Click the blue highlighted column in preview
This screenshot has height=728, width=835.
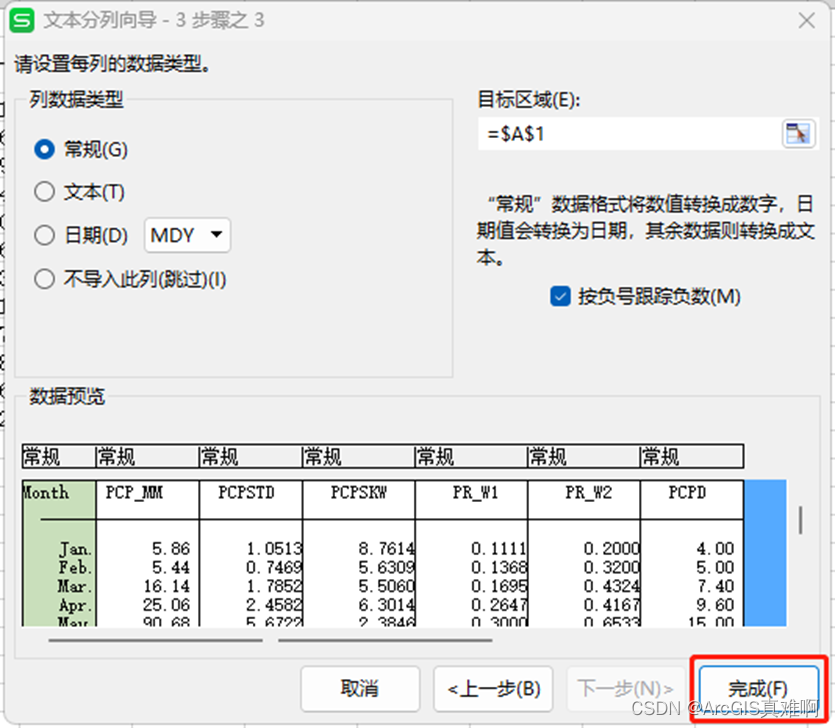(765, 553)
